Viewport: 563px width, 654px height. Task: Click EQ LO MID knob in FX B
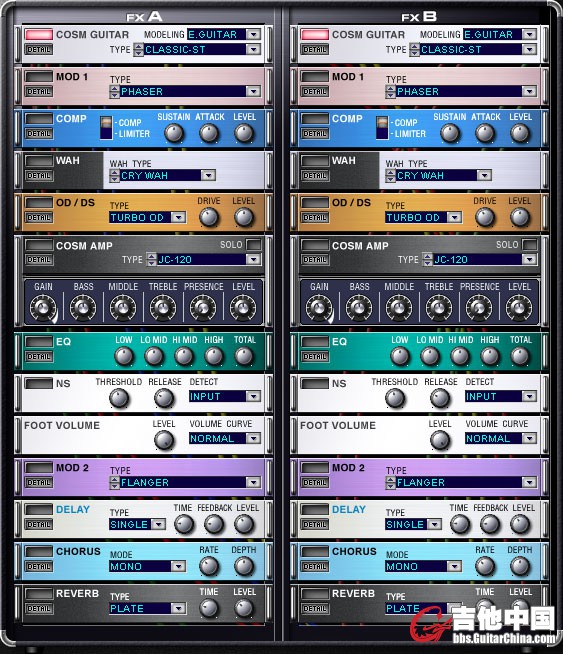[x=430, y=357]
